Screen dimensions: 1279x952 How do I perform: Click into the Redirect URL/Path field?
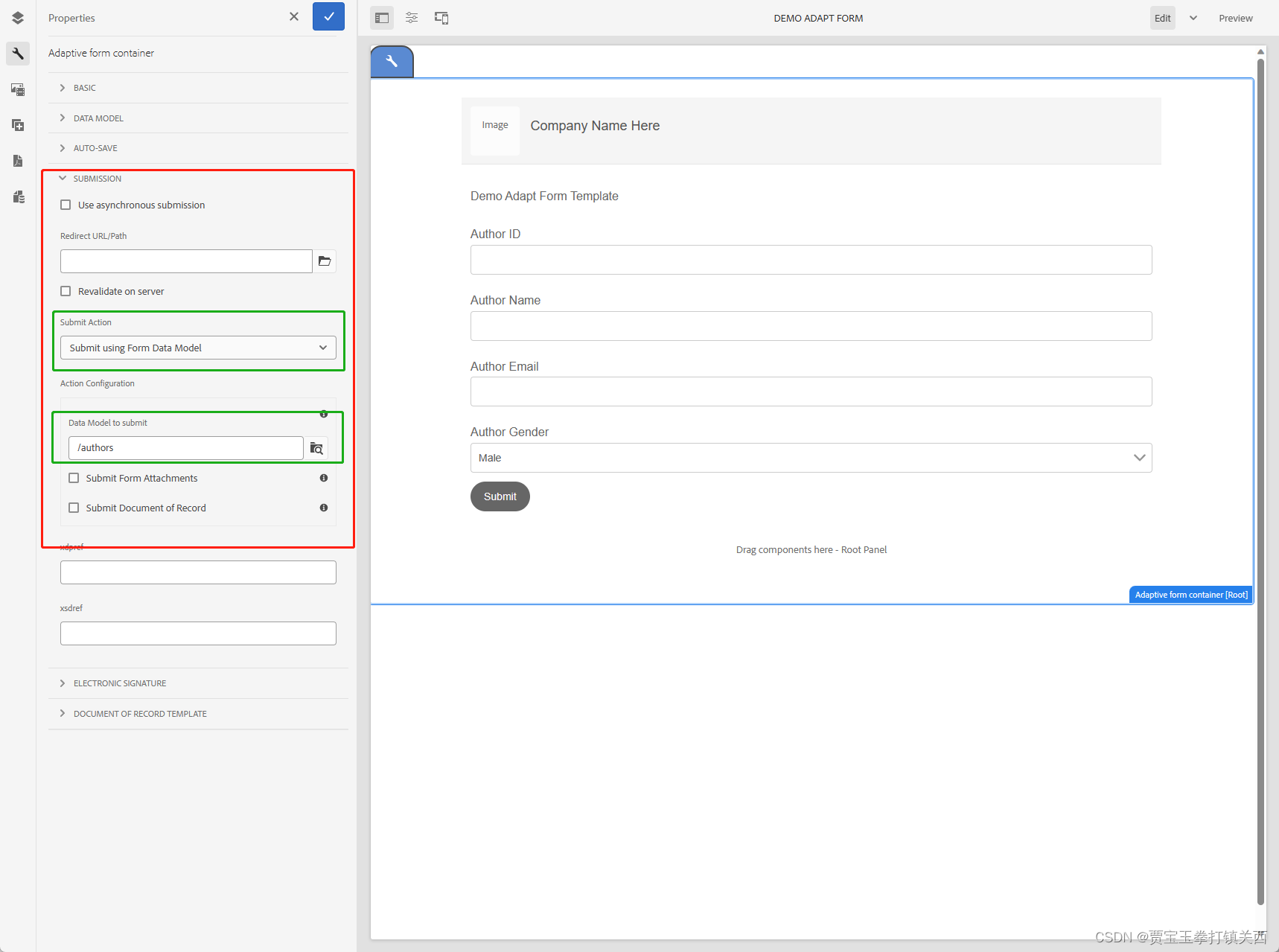[186, 261]
